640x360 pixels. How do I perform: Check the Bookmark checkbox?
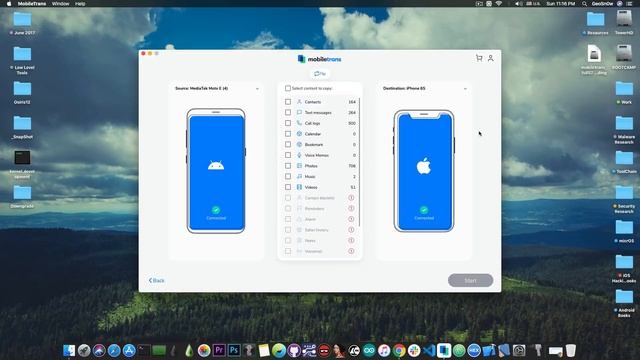[x=288, y=144]
